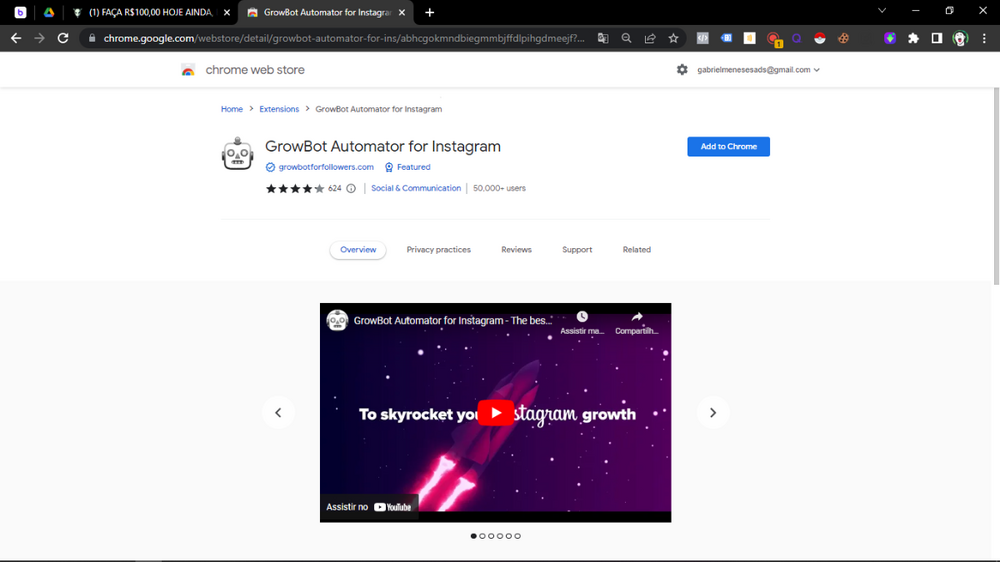Open a new browser tab
The width and height of the screenshot is (1000, 562).
[x=429, y=12]
